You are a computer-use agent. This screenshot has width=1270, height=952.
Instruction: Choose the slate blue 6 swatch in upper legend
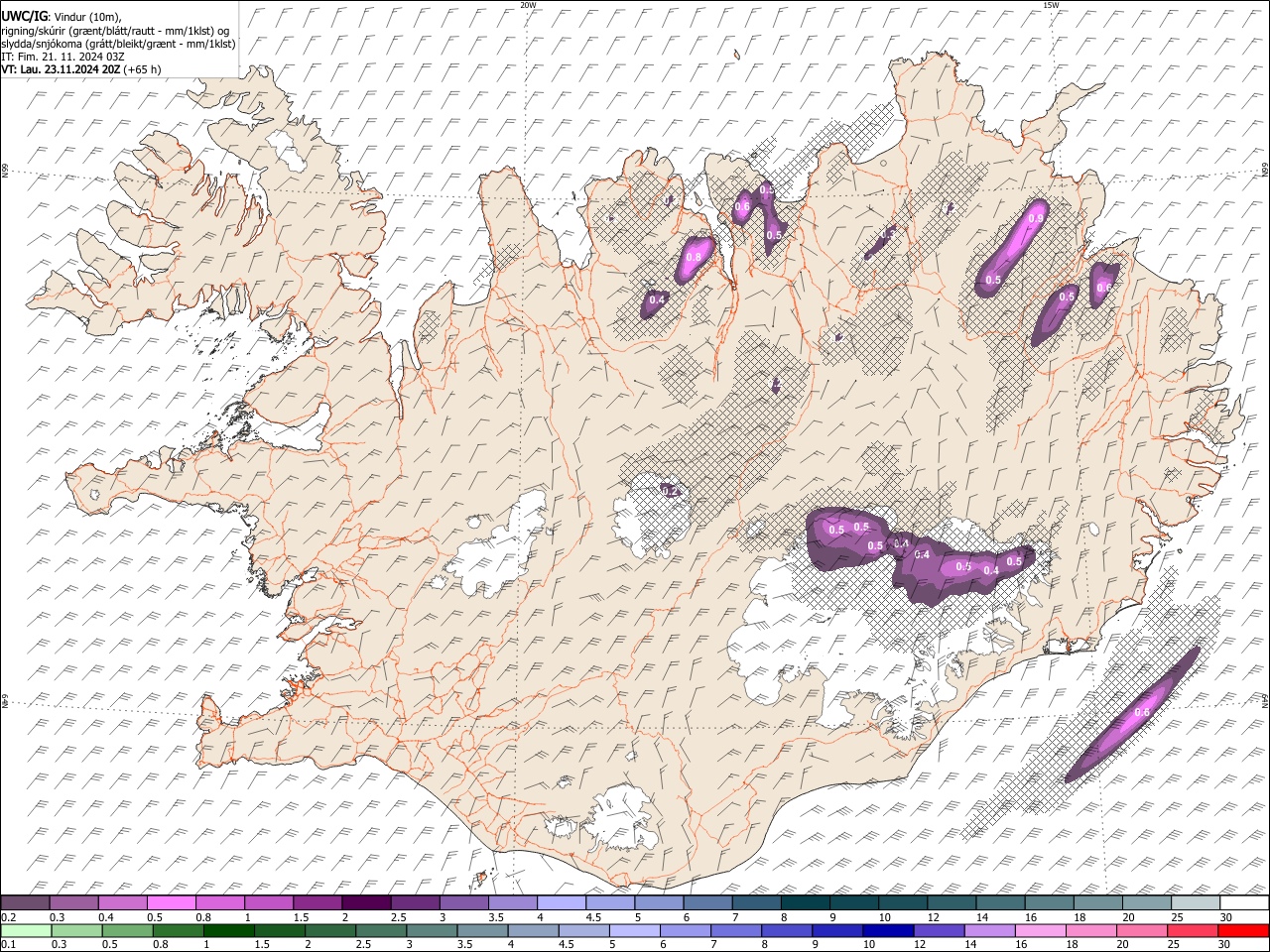(x=706, y=903)
